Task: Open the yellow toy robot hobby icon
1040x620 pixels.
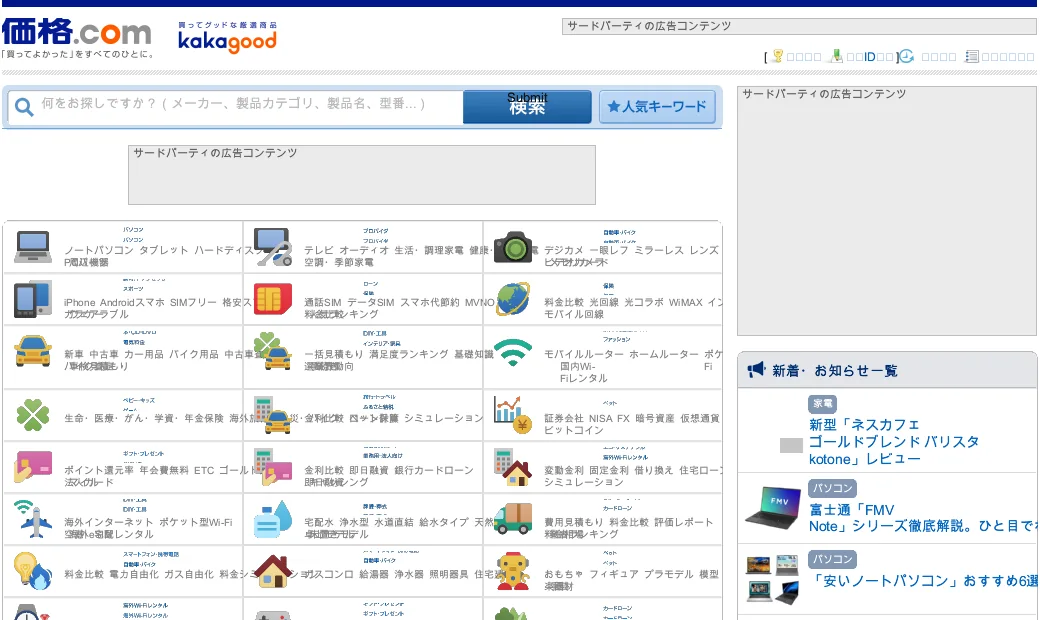Action: 513,570
